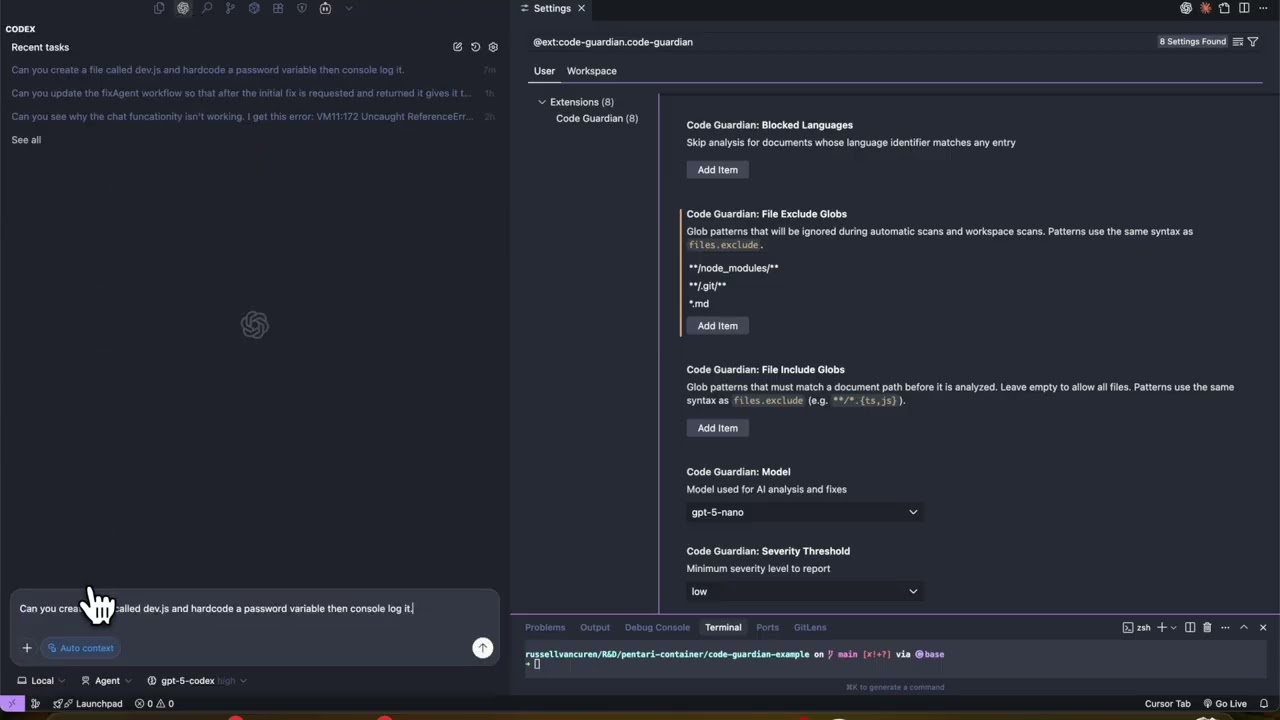The image size is (1280, 720).
Task: Toggle Auto context chip
Action: 80,648
